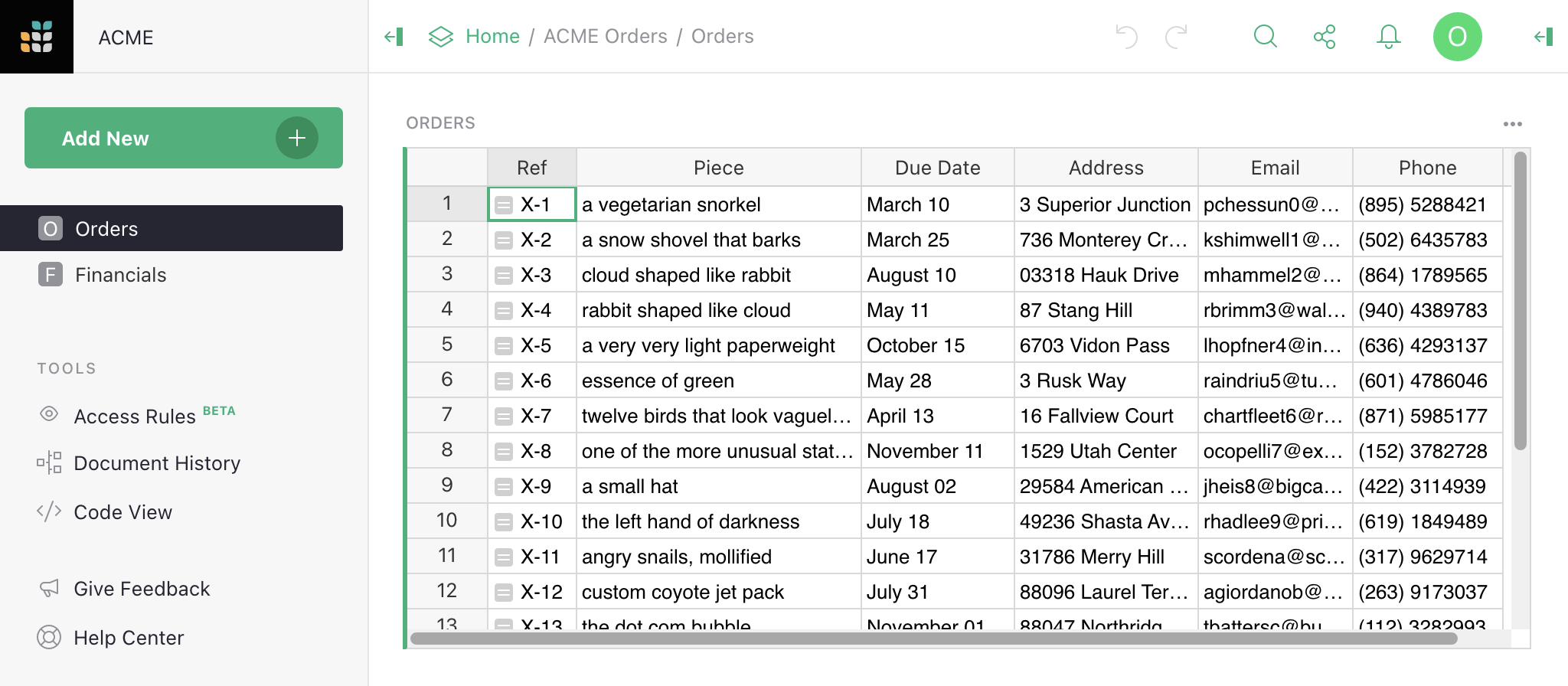Select the Orders page in sidebar
The width and height of the screenshot is (1568, 686).
[x=106, y=229]
